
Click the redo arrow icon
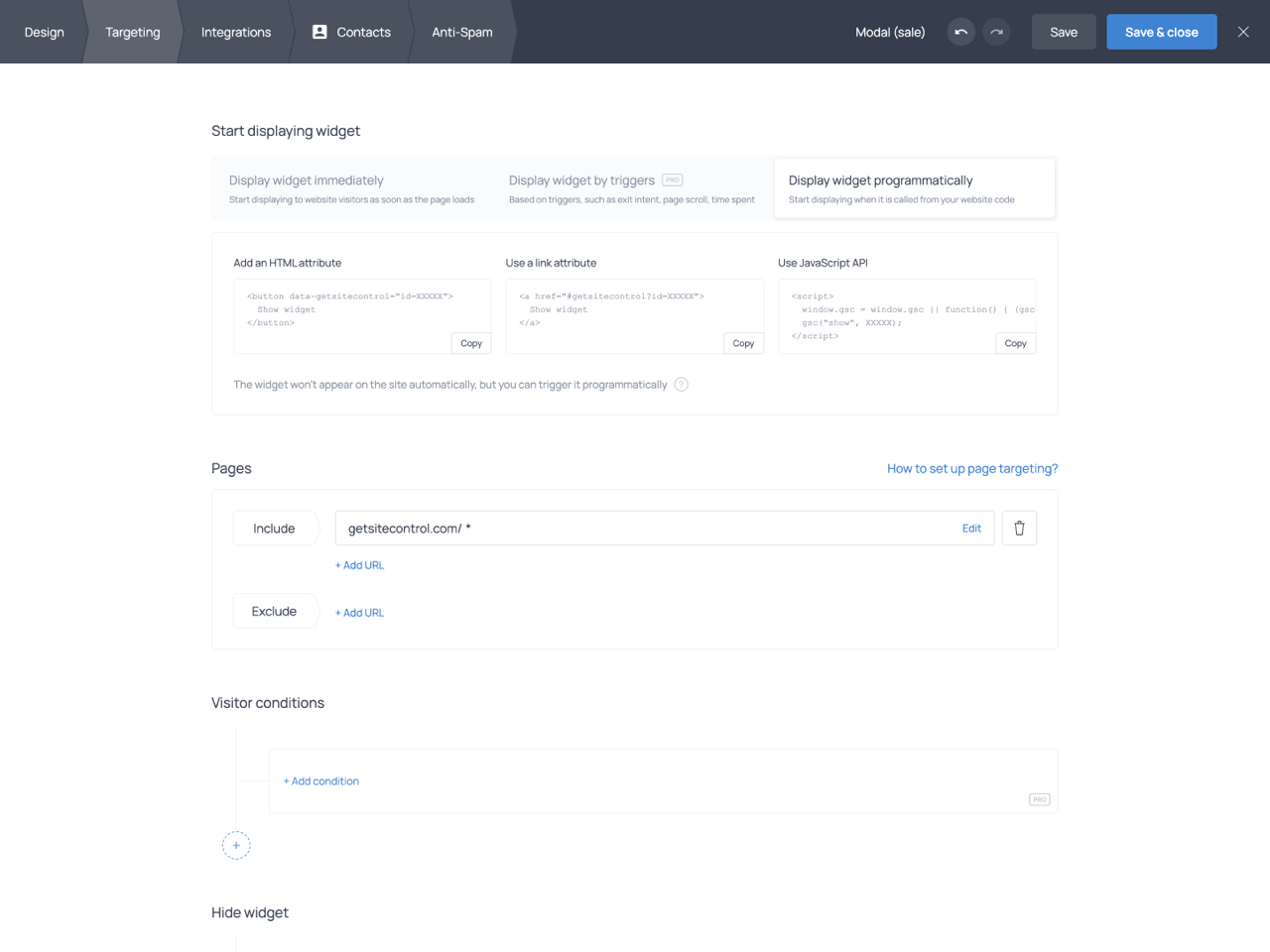click(x=996, y=32)
